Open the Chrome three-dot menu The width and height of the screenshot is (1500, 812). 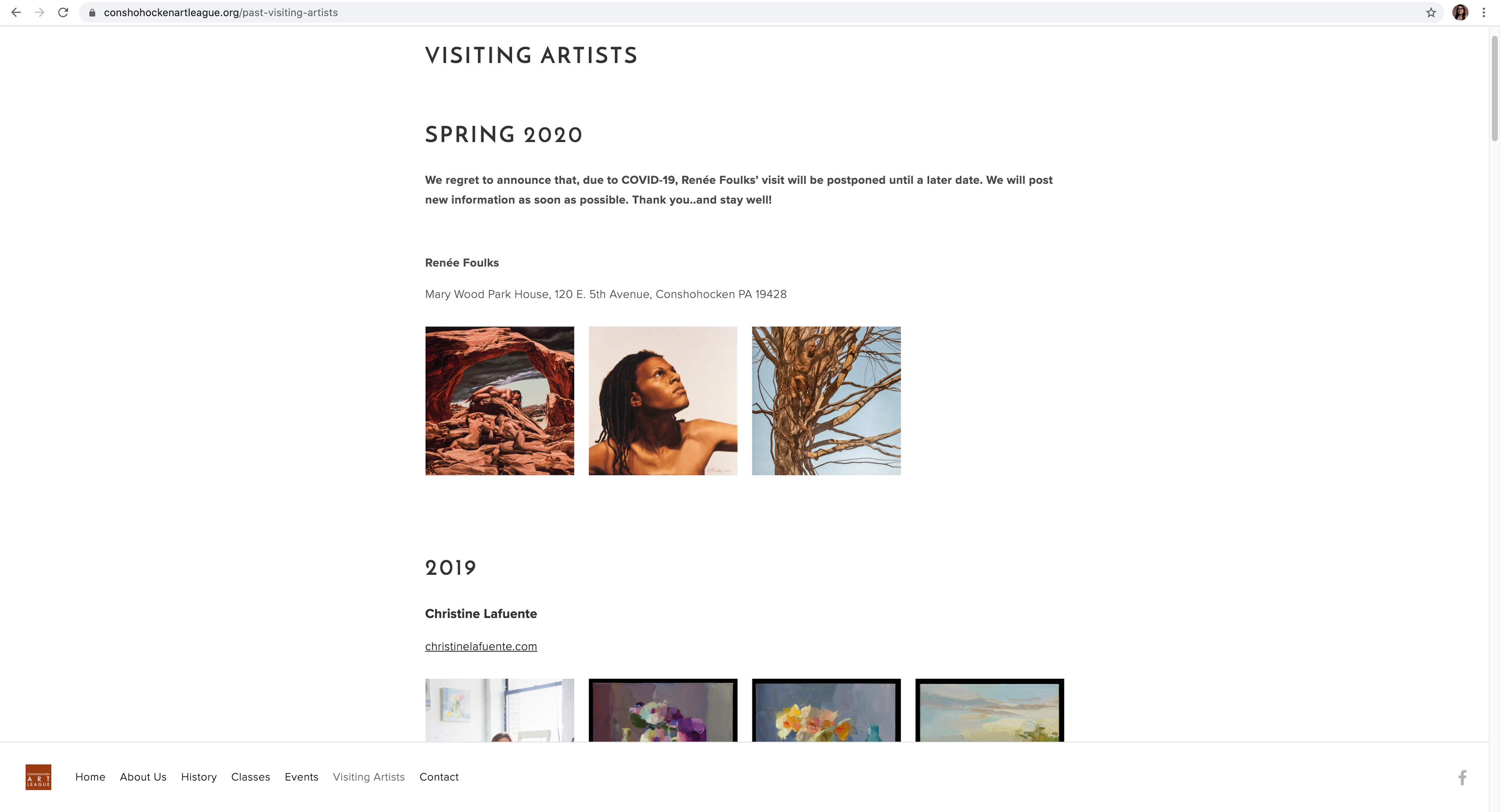[x=1484, y=12]
